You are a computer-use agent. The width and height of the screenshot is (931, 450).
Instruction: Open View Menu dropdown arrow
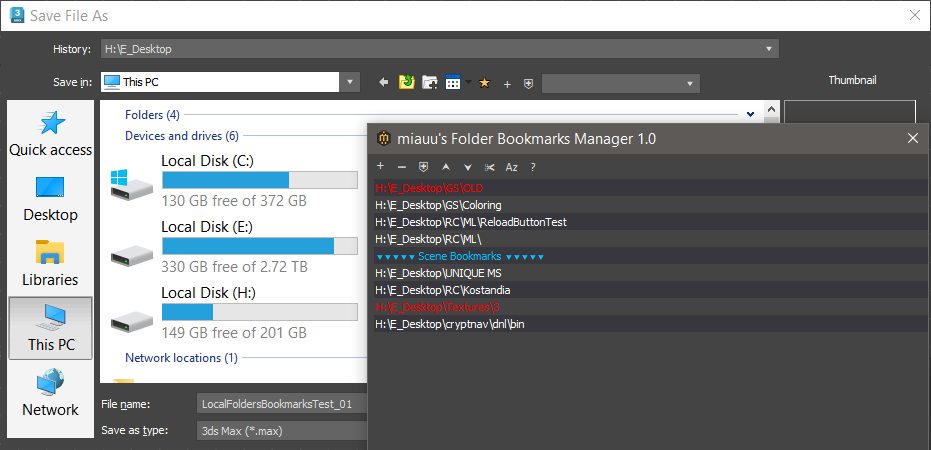pyautogui.click(x=468, y=83)
